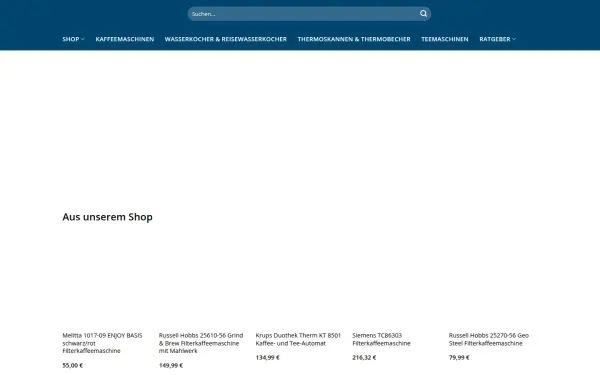Open Krups Duothek Therm KT 8501 link
Viewport: 600px width, 375px height.
pyautogui.click(x=298, y=339)
